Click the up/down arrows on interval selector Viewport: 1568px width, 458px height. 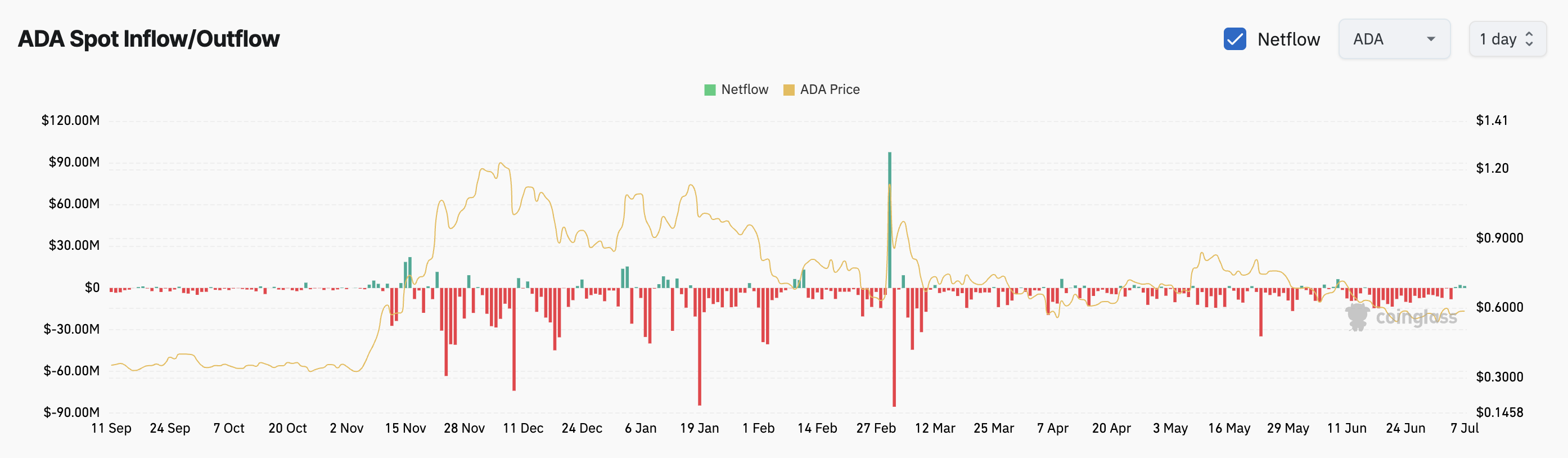1529,39
